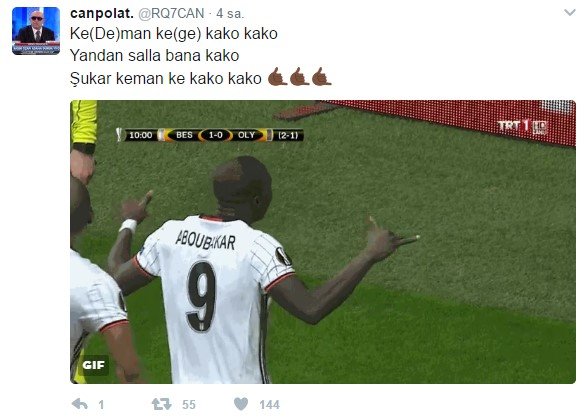Viewport: 585px width, 418px height.
Task: Click the reply arrow icon
Action: (x=79, y=404)
